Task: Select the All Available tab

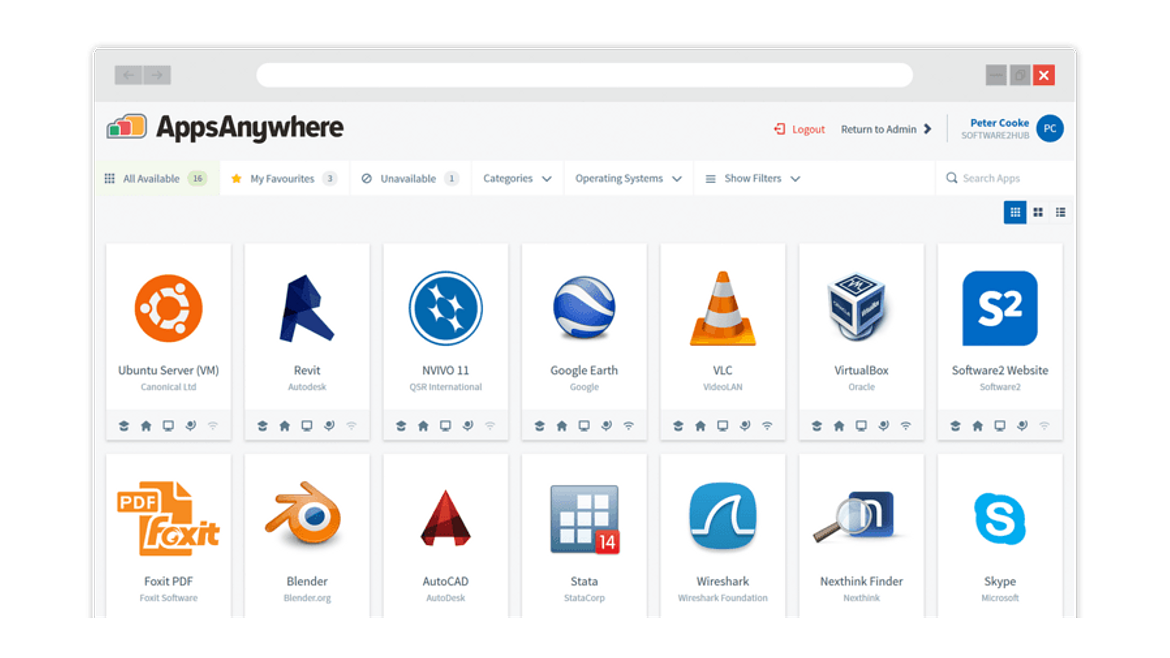Action: coord(157,178)
